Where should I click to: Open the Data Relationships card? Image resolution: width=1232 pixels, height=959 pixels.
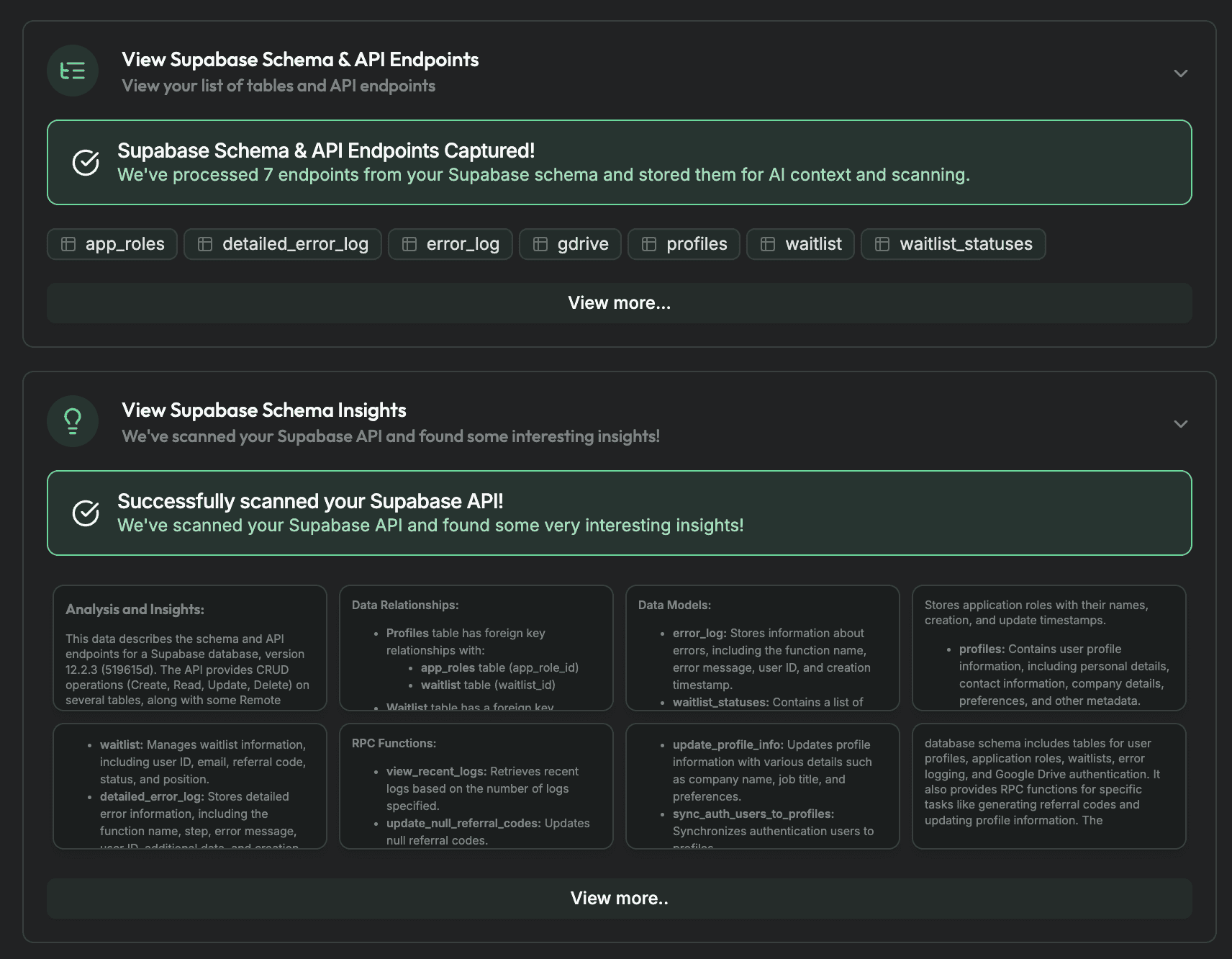pos(476,648)
